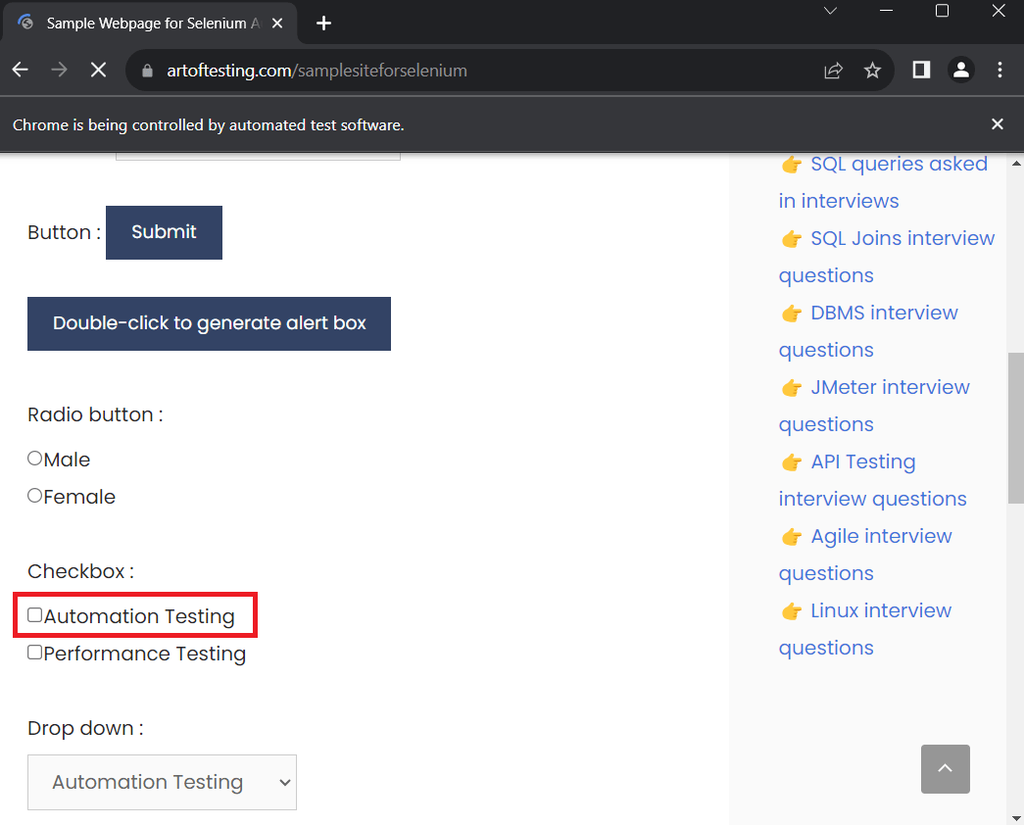Check the Performance Testing checkbox
1024x825 pixels.
pos(35,653)
